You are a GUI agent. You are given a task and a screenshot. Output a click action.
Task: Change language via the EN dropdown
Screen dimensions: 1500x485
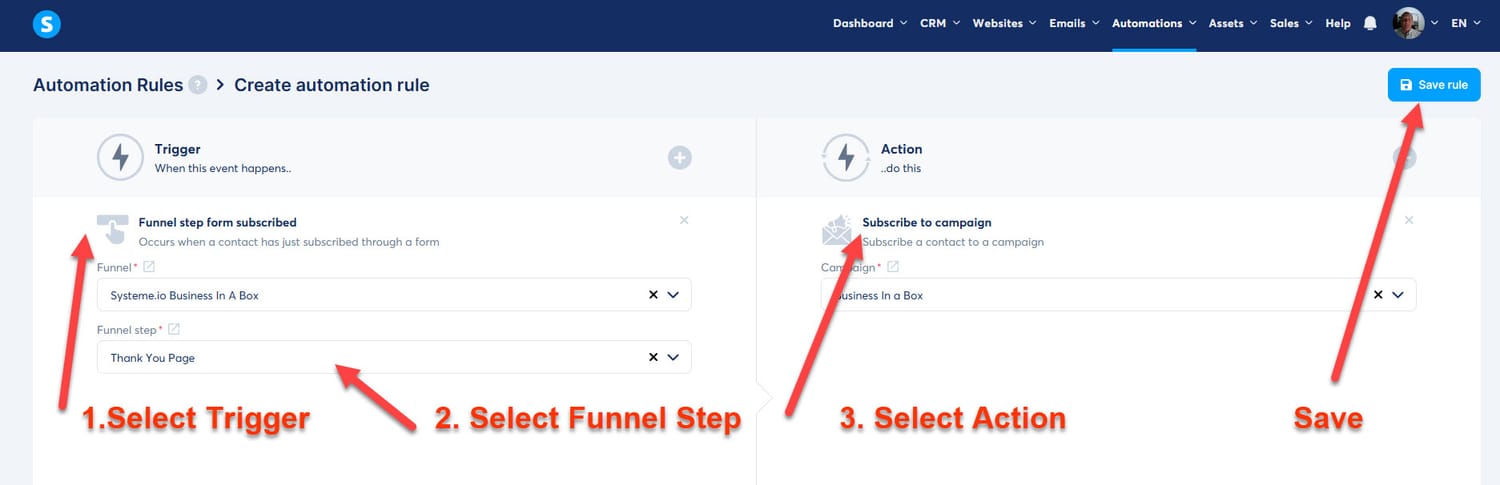(1466, 23)
